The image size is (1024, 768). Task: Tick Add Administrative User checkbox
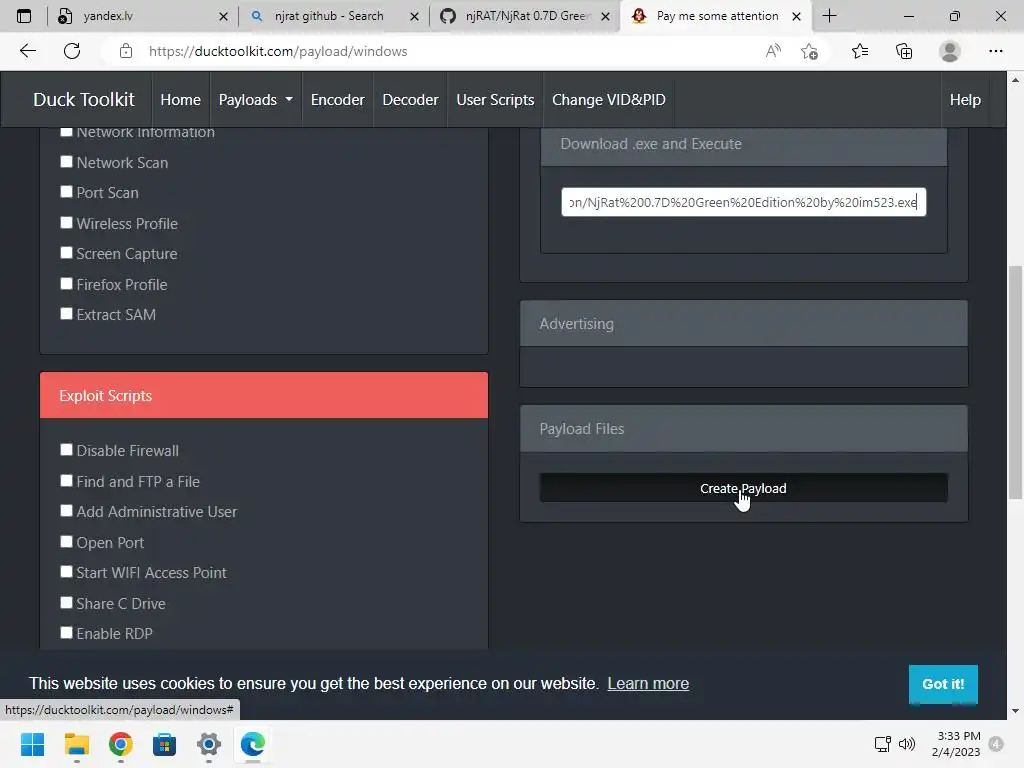(66, 511)
